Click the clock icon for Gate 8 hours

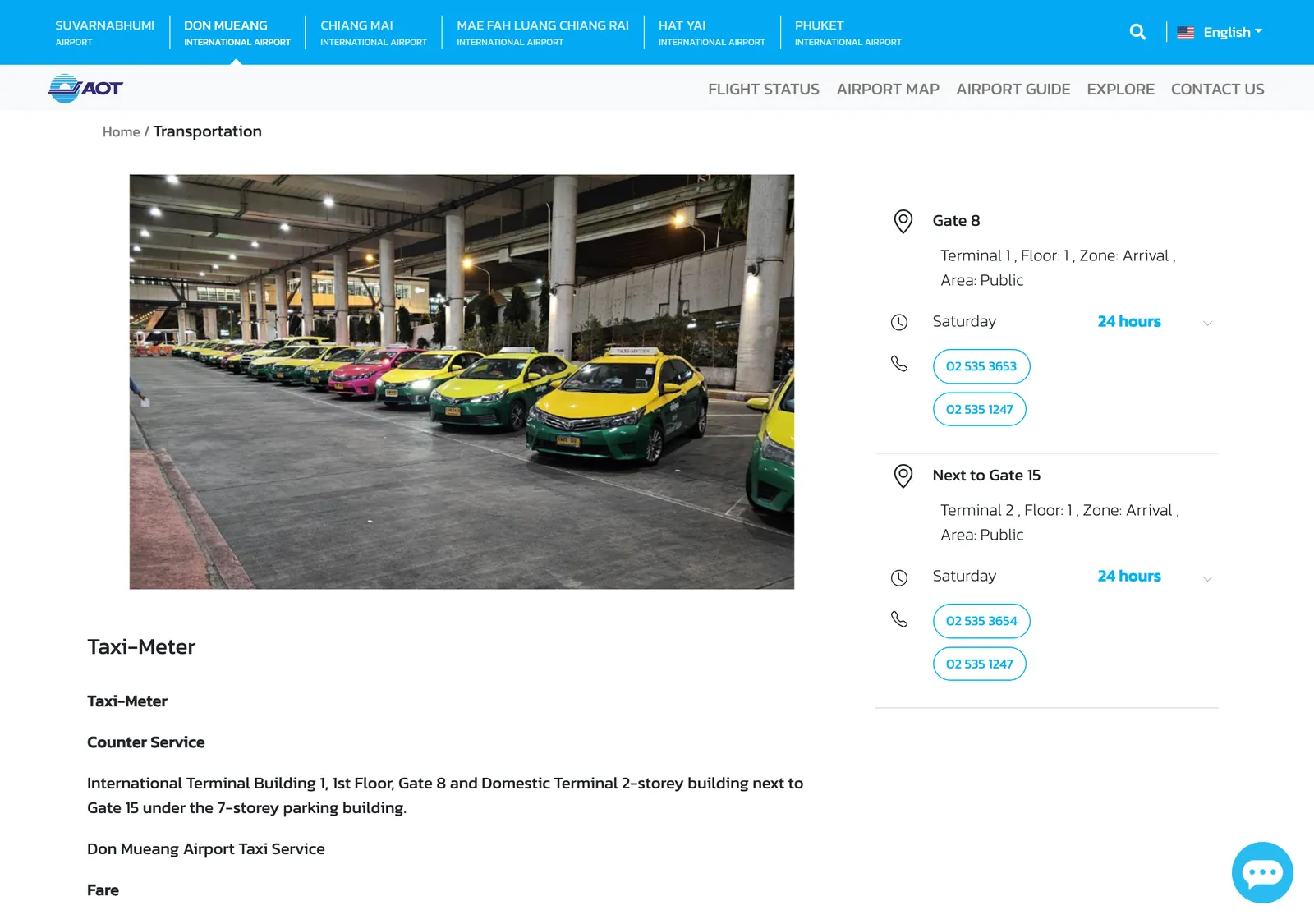point(899,323)
